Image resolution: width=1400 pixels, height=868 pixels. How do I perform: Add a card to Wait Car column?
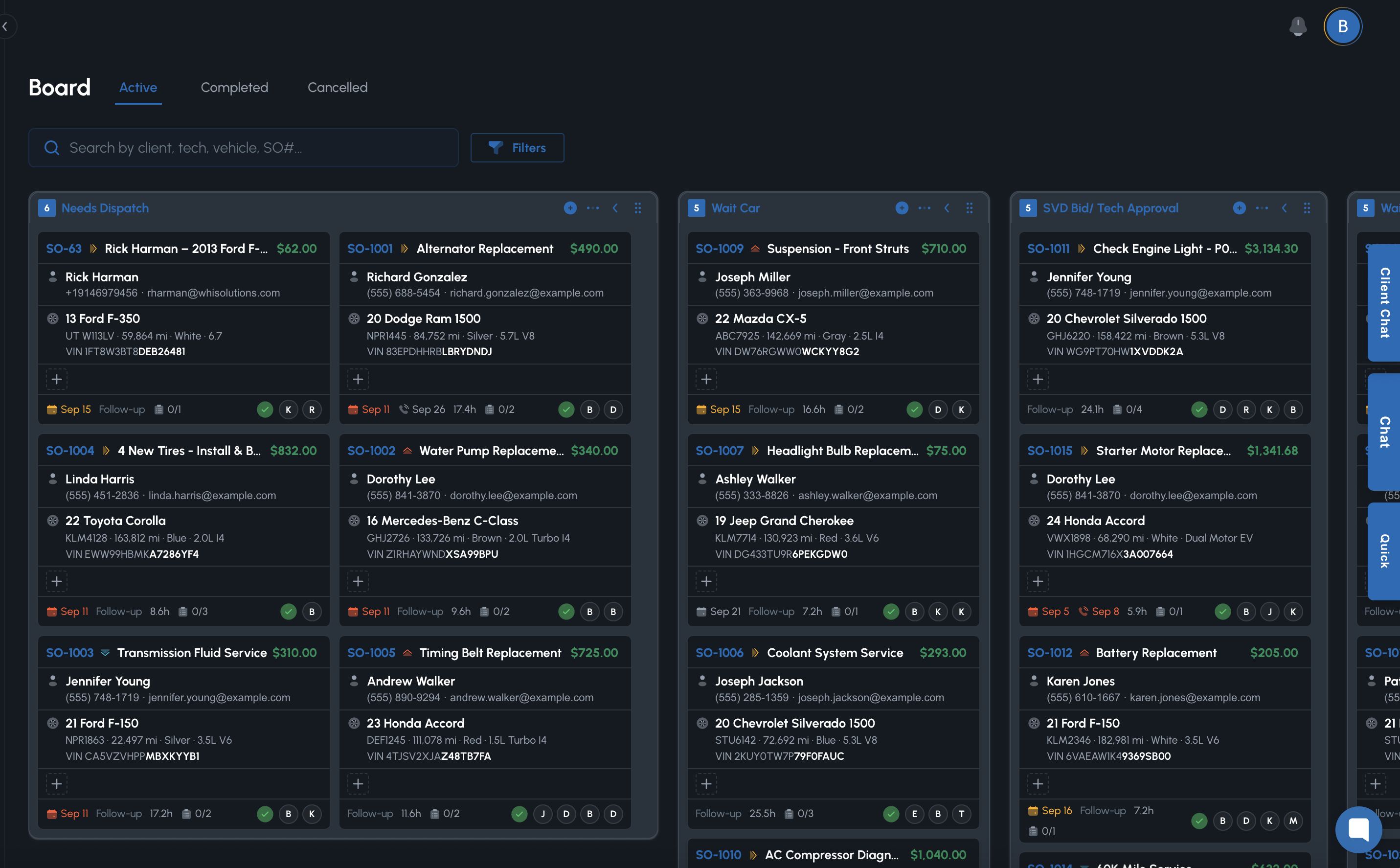tap(902, 208)
